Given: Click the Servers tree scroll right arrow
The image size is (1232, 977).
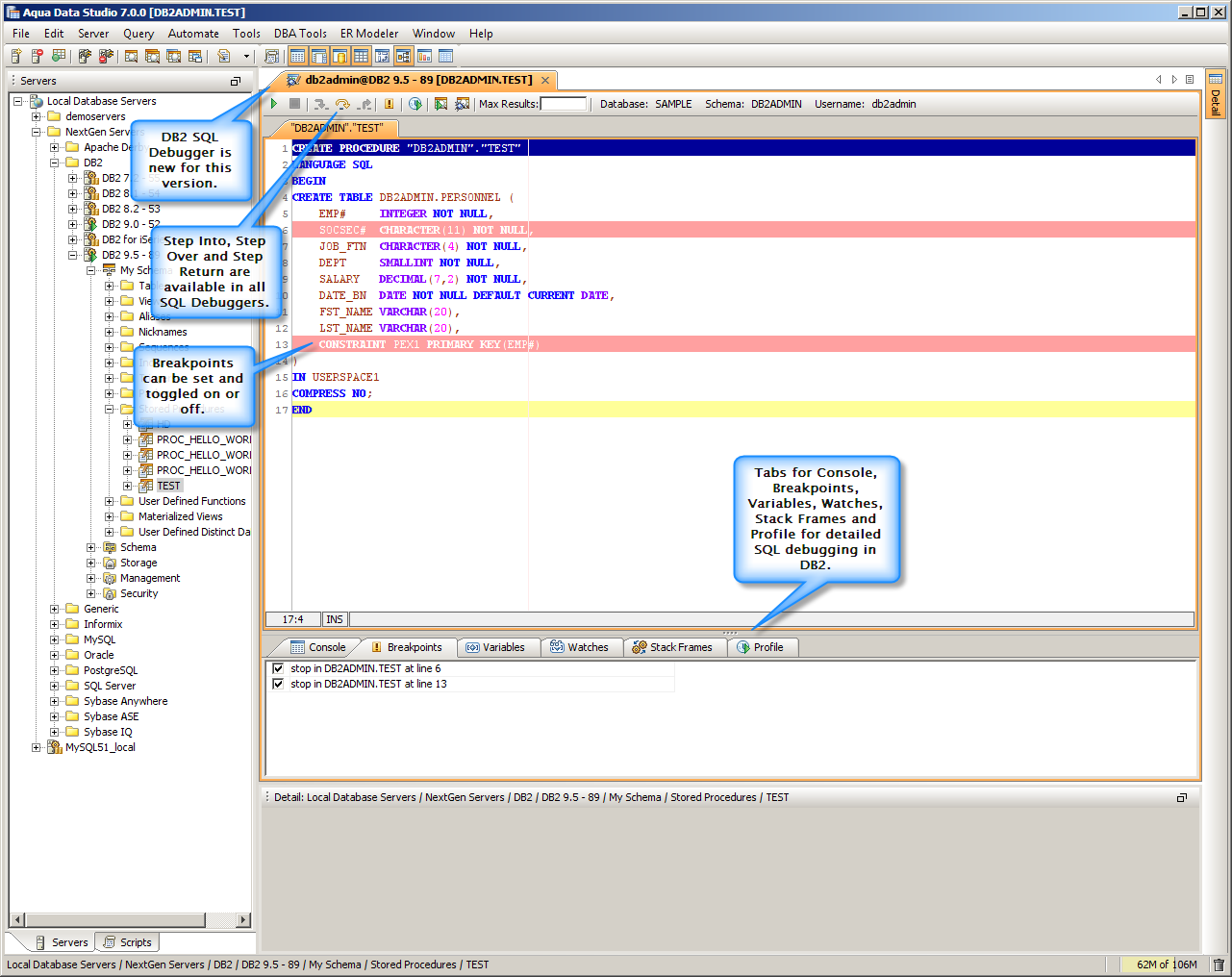Looking at the screenshot, I should coord(242,919).
